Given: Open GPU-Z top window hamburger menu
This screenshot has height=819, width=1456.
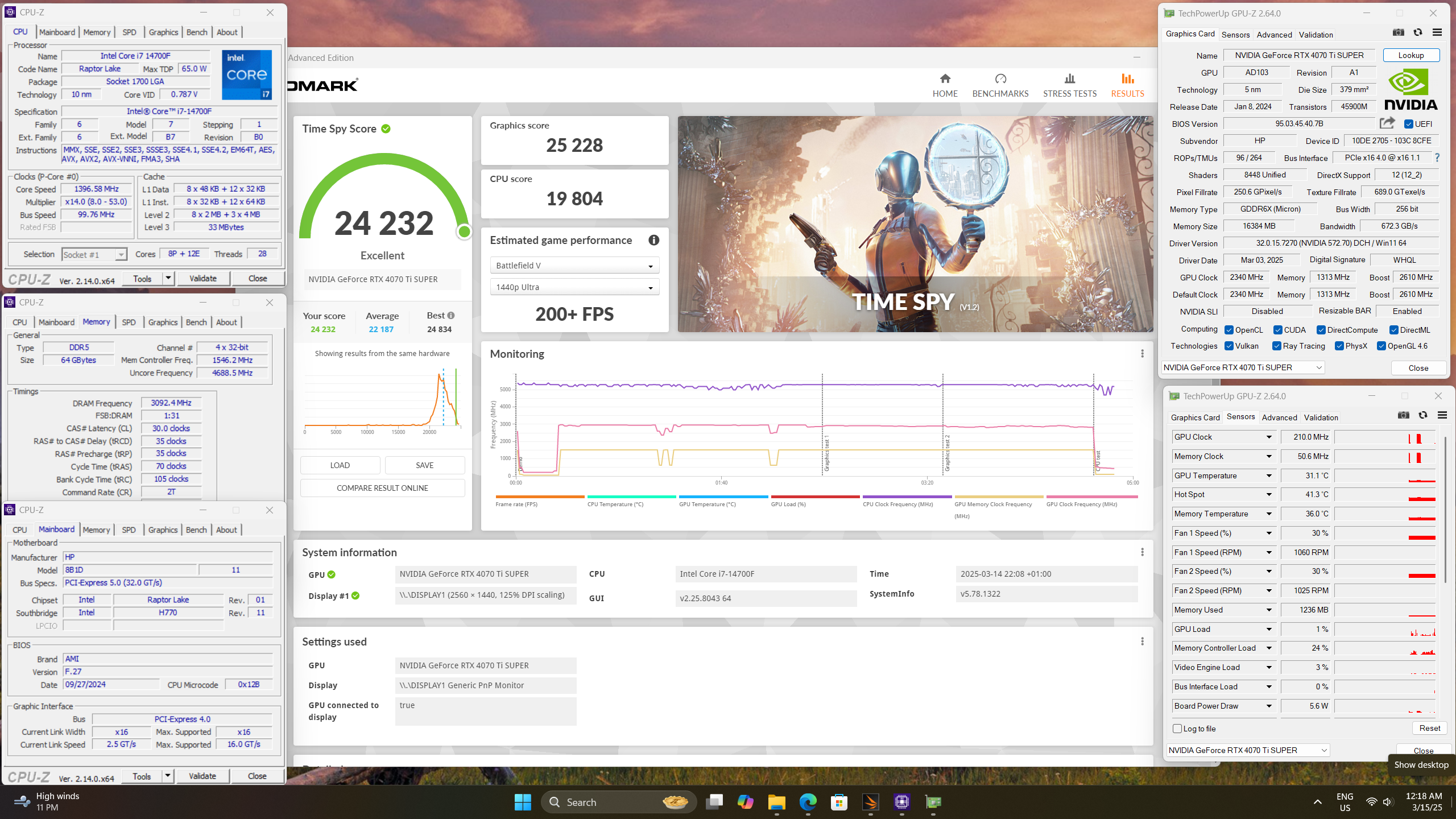Looking at the screenshot, I should pos(1437,33).
